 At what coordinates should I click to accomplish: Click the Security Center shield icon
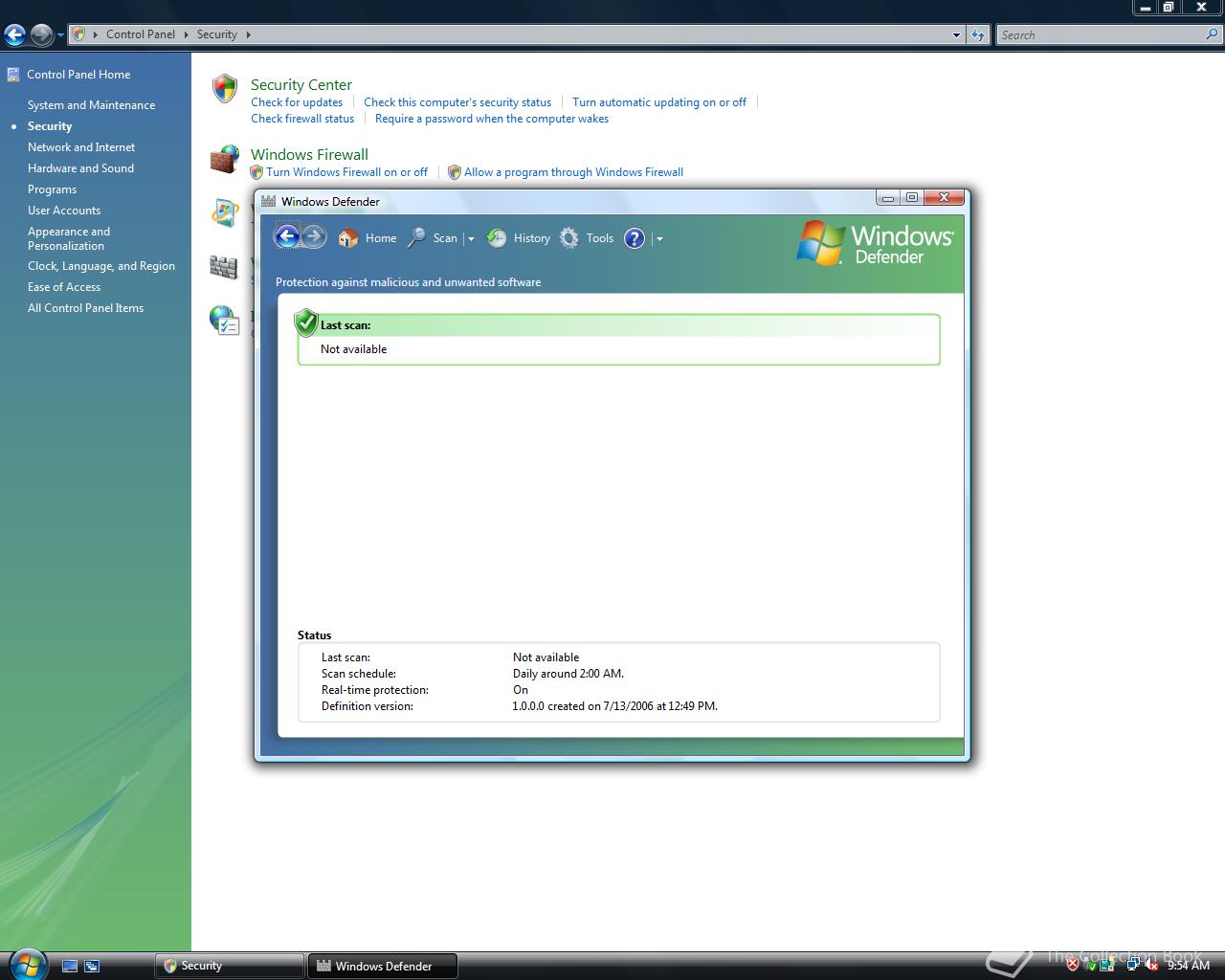click(x=225, y=88)
